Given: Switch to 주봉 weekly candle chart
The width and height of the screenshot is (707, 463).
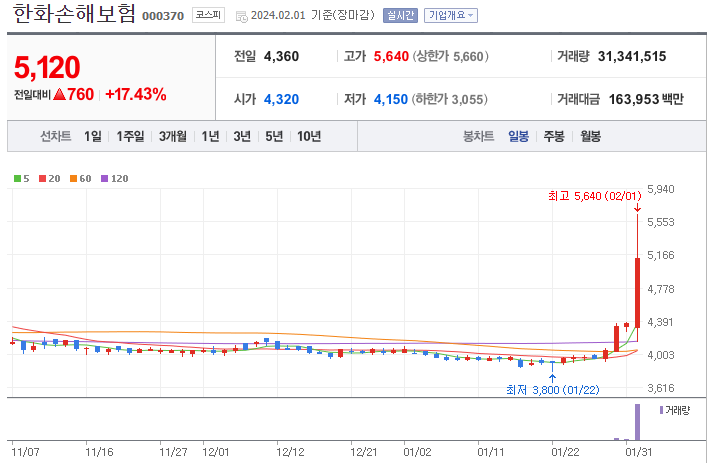Looking at the screenshot, I should (554, 136).
